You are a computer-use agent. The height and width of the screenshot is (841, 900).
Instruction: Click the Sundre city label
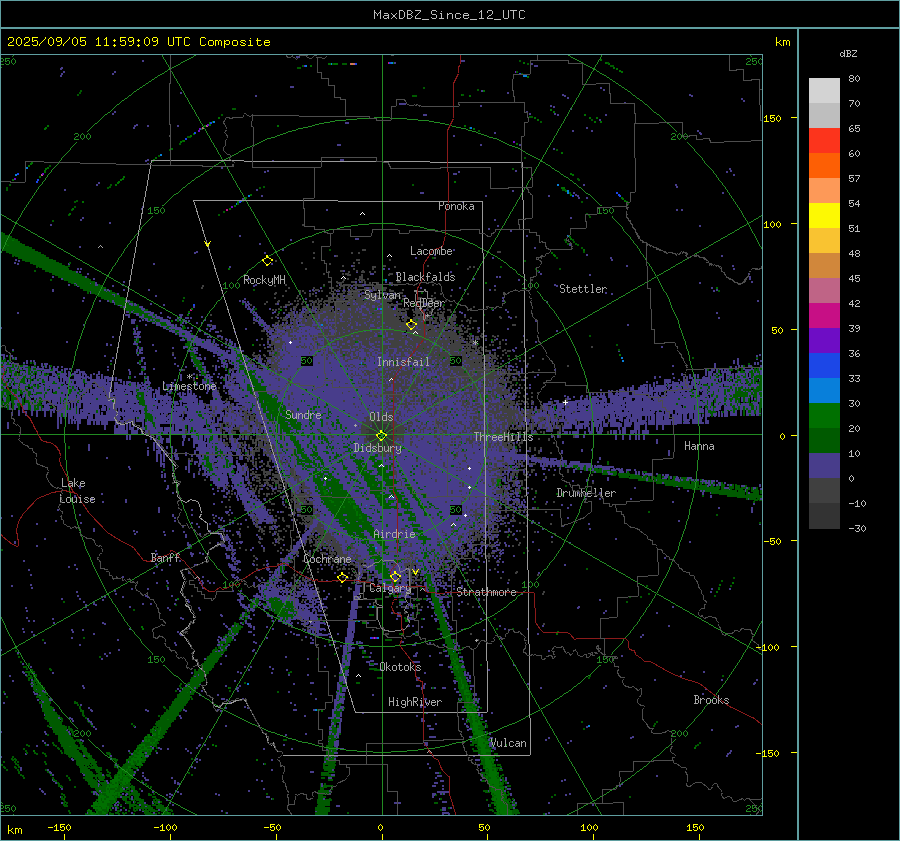303,414
